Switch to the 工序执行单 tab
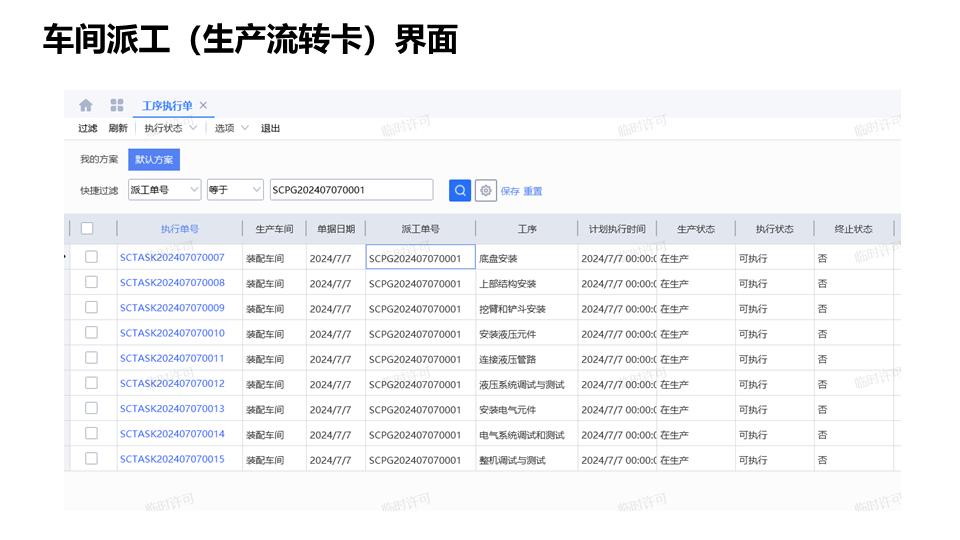The image size is (960, 540). click(167, 105)
